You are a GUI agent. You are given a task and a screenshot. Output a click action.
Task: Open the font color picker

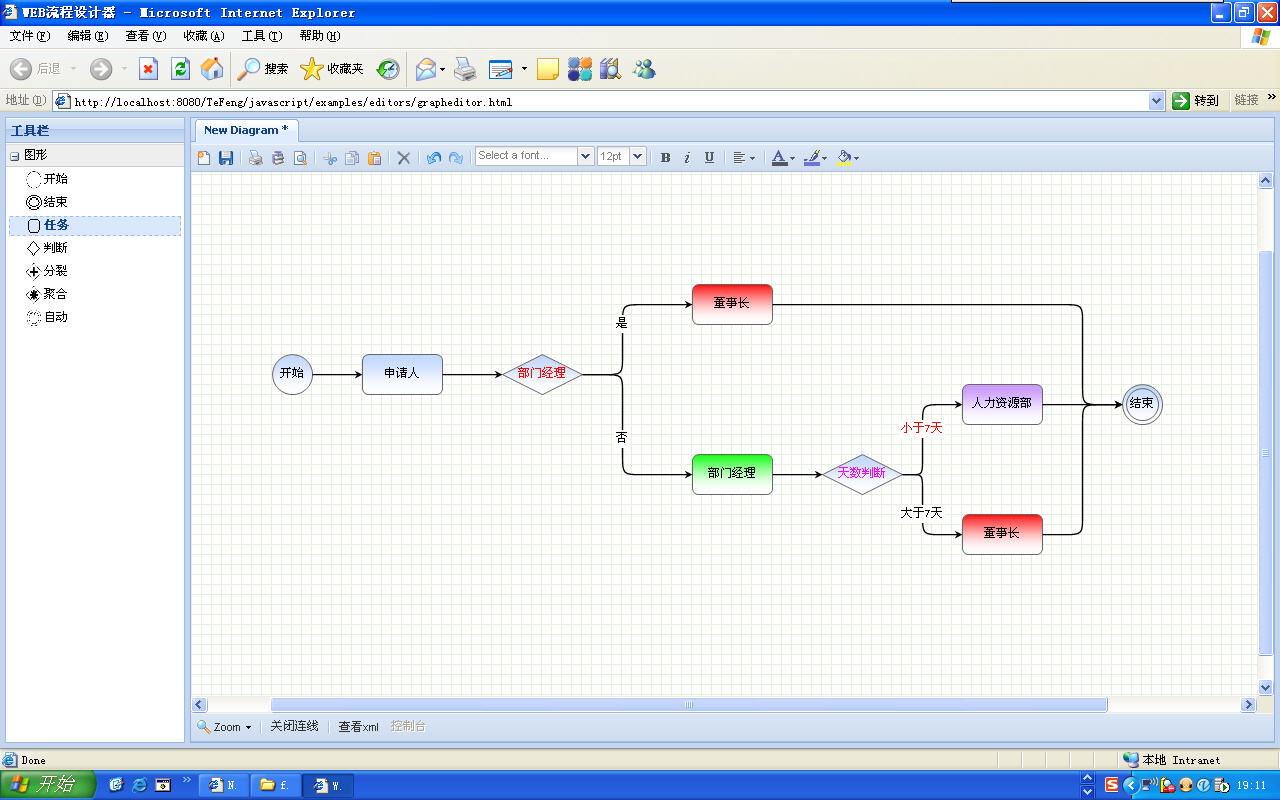[780, 157]
